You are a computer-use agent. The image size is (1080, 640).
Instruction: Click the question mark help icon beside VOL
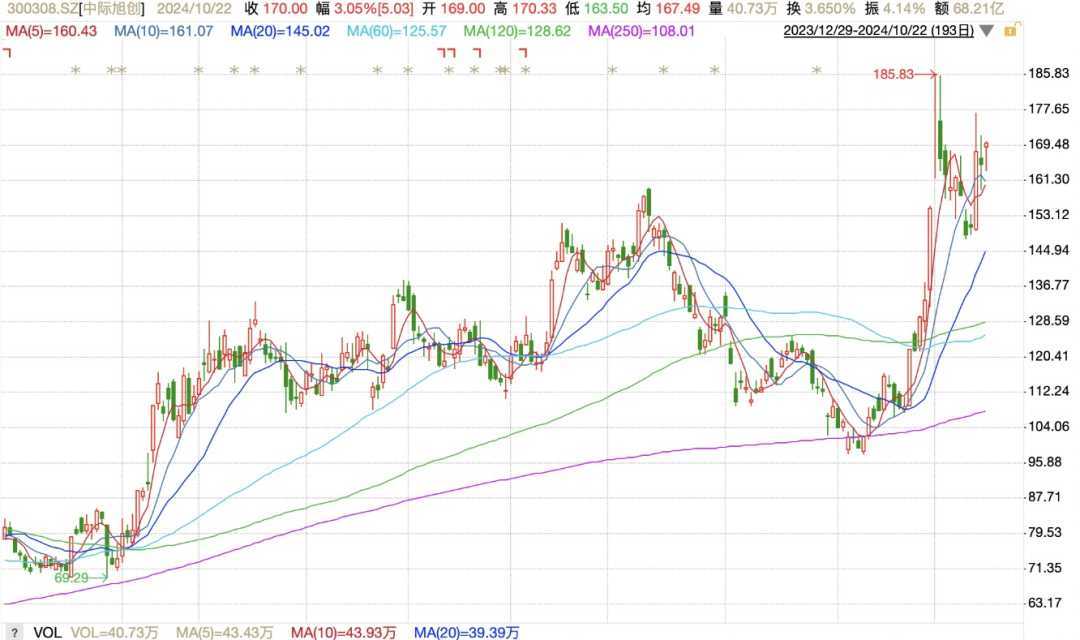pyautogui.click(x=15, y=632)
